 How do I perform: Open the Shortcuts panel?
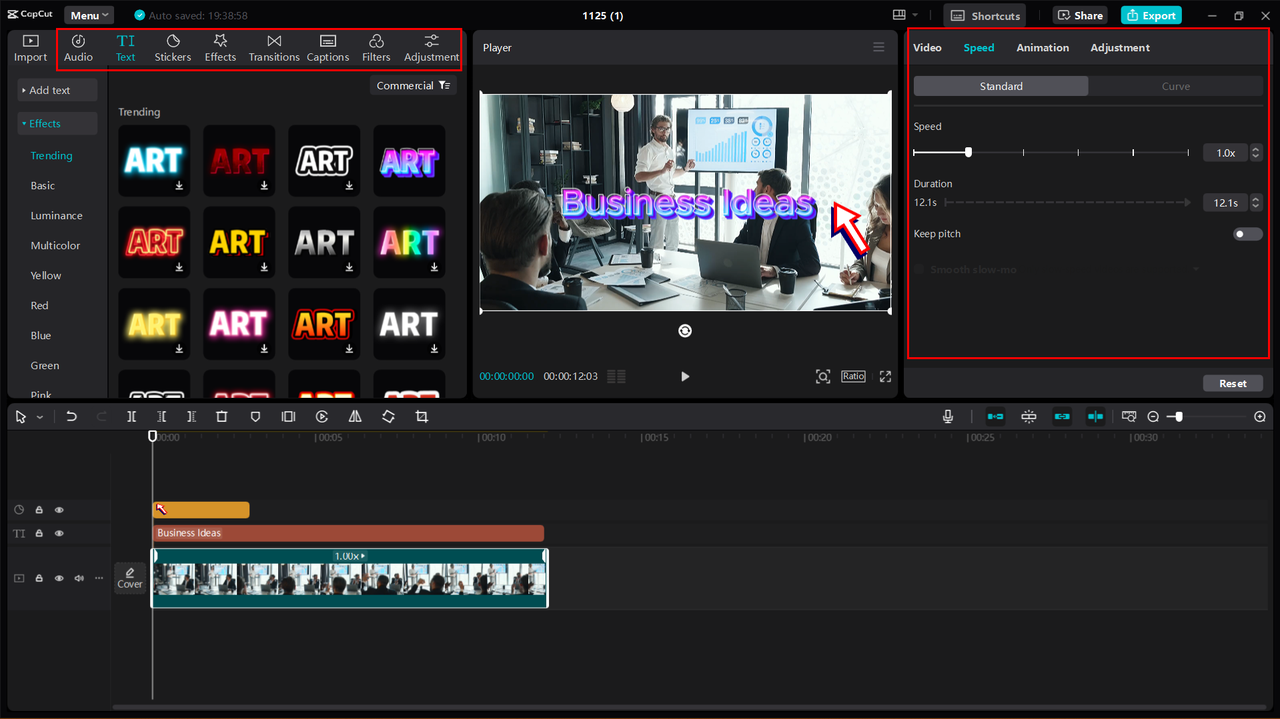tap(985, 15)
